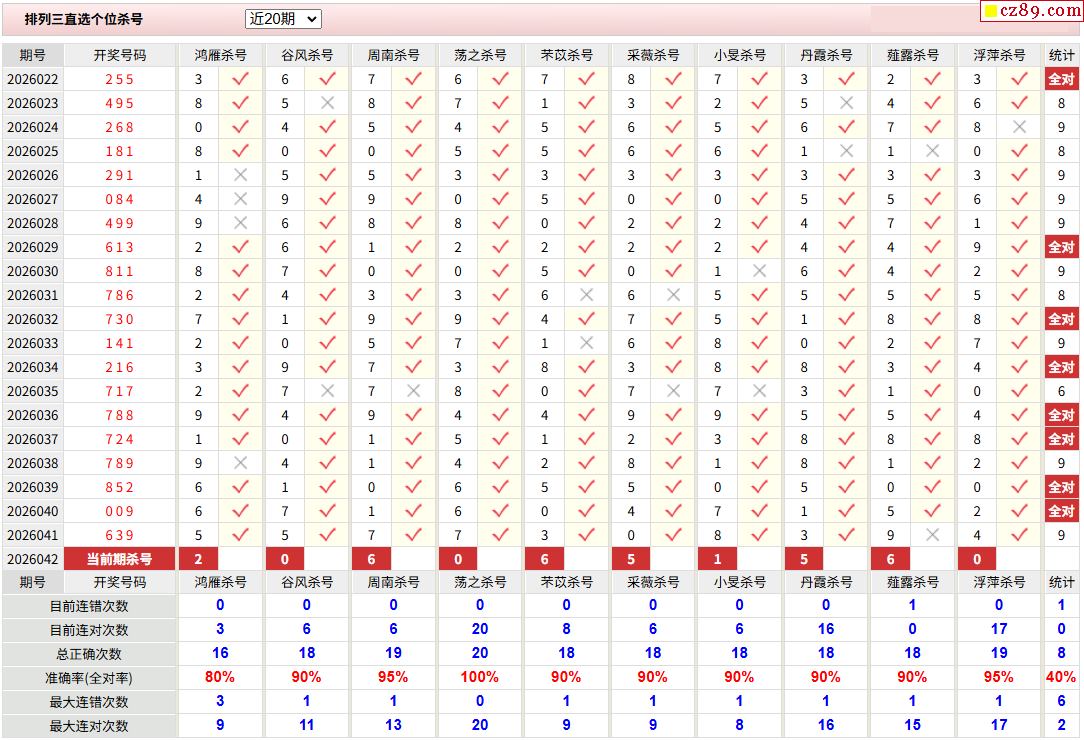1084x740 pixels.
Task: Click the 排列三直选个位杀号 page title
Action: [x=84, y=19]
